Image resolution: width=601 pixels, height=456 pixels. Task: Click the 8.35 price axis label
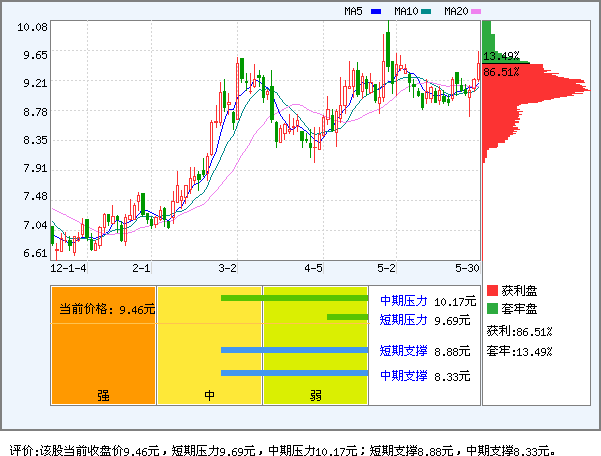(35, 140)
